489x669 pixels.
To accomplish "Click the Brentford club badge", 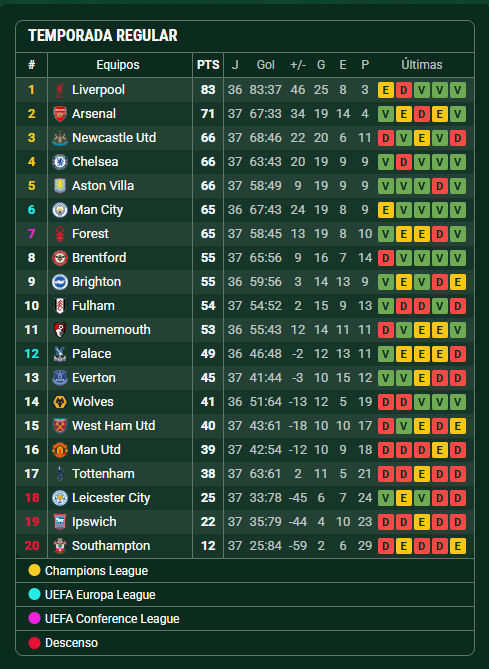I will (60, 258).
